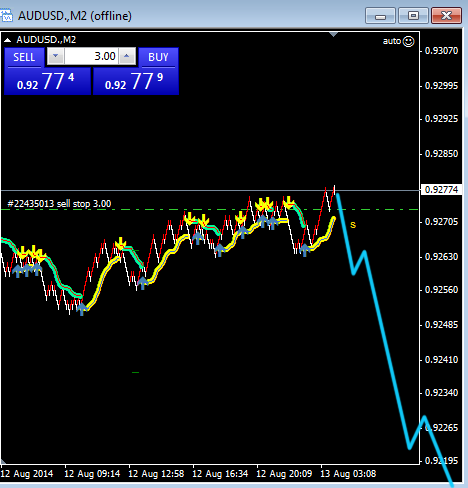Decrease lot volume with down arrow
Viewport: 468px width, 488px height.
coord(56,56)
